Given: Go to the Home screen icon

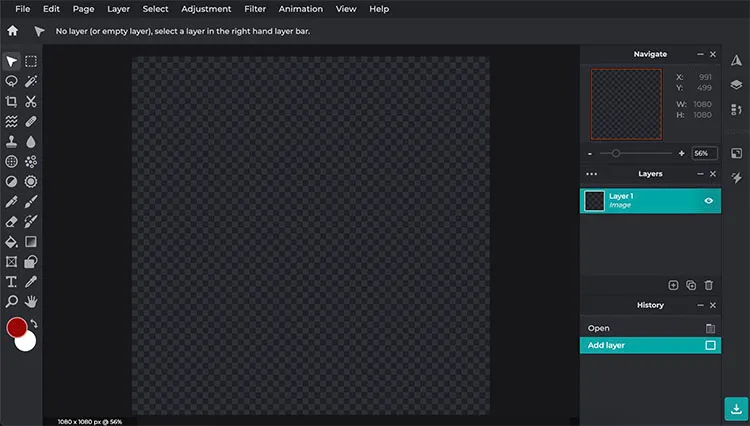Looking at the screenshot, I should [12, 31].
